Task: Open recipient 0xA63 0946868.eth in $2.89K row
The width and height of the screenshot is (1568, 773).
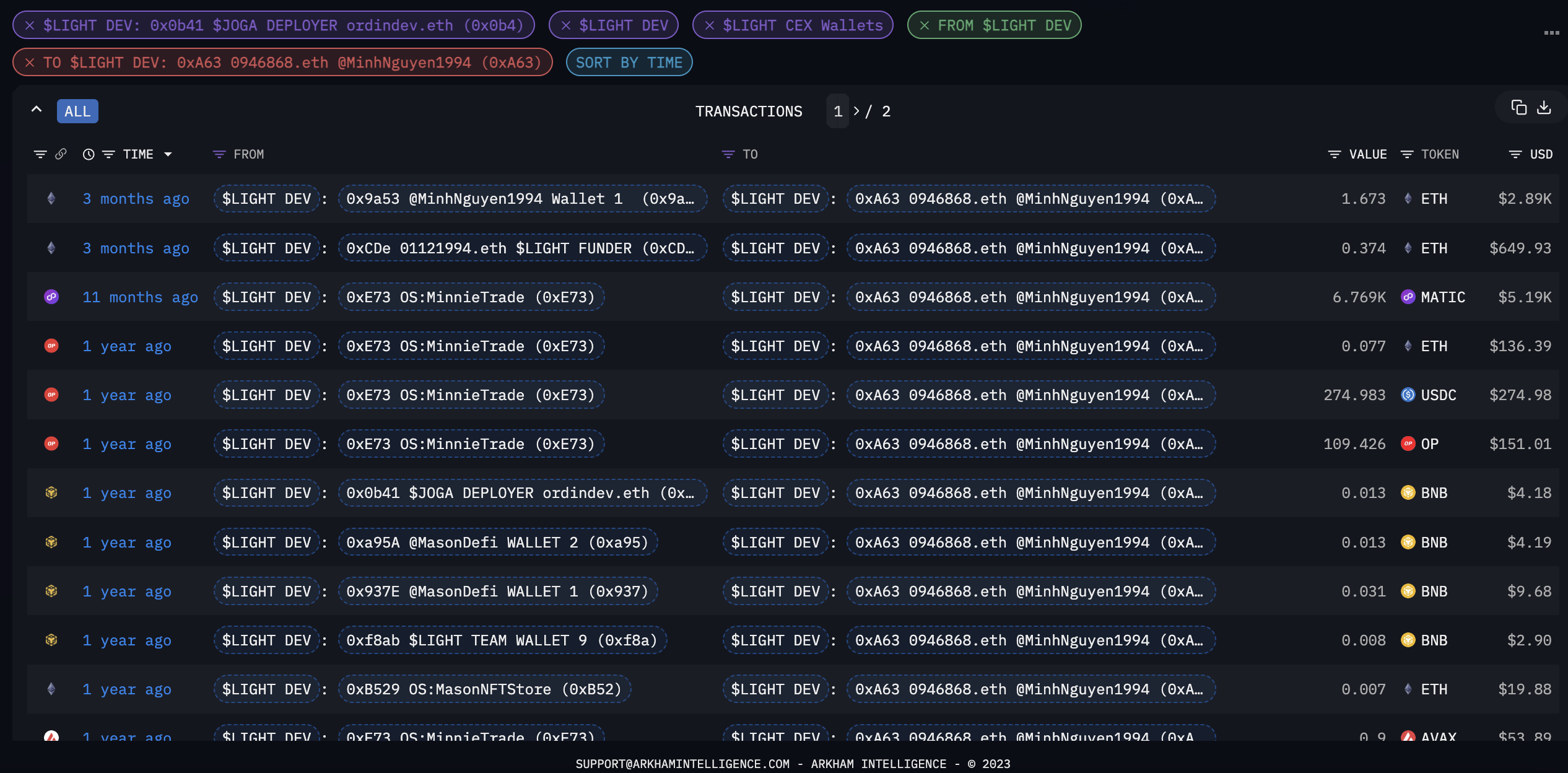Action: pos(1031,199)
